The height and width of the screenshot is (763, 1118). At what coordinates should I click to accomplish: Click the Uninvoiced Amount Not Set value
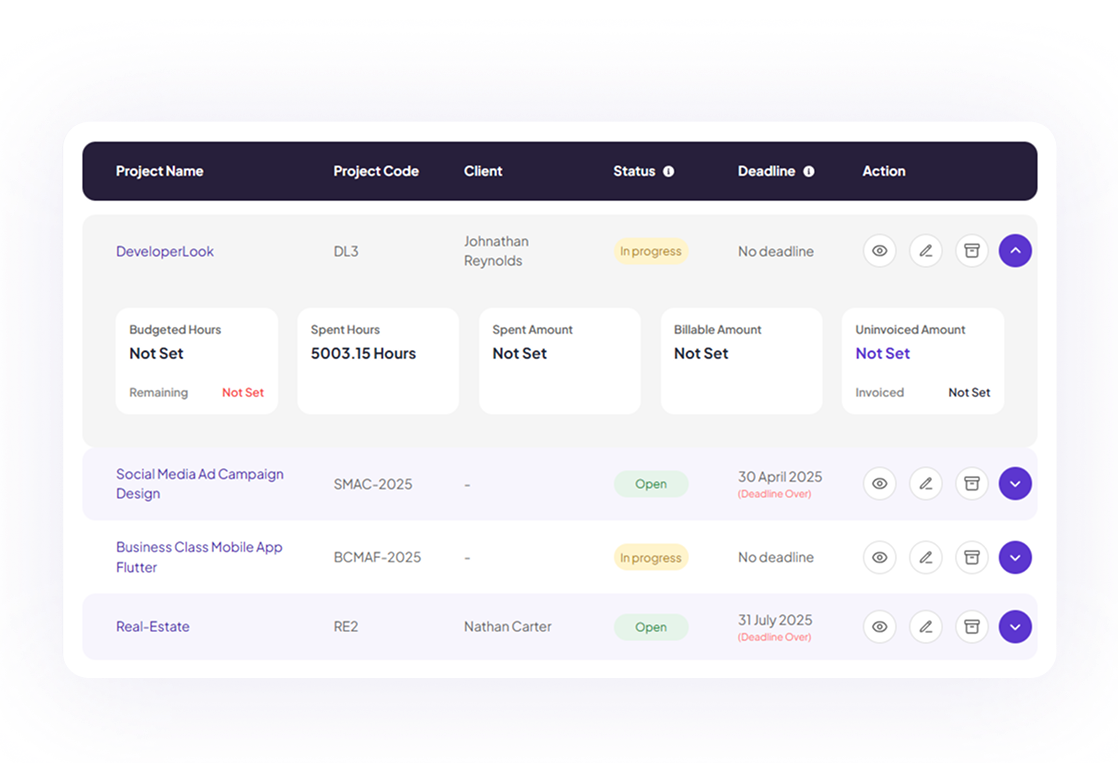882,353
